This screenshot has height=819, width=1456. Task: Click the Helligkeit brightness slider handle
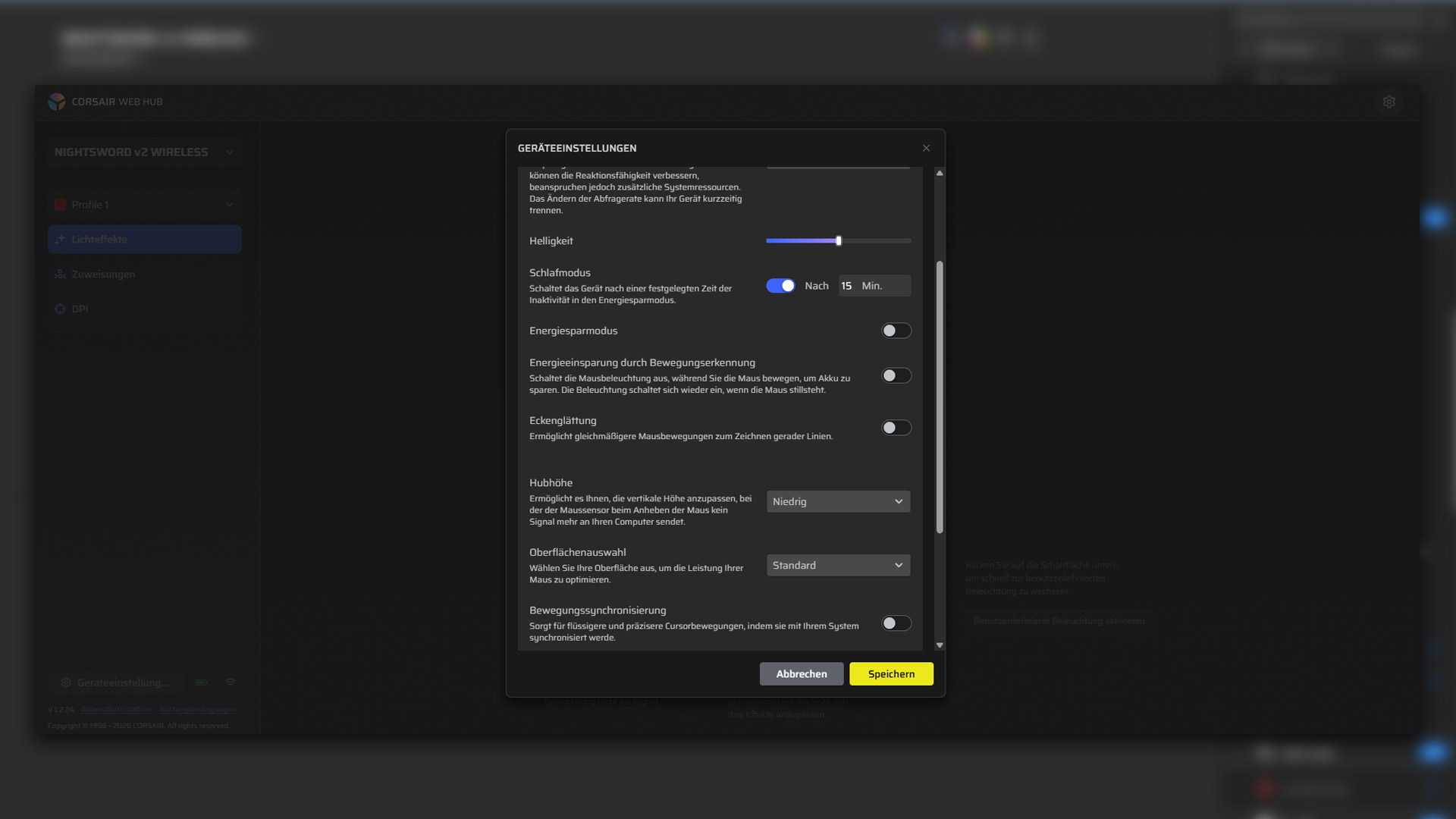coord(839,241)
